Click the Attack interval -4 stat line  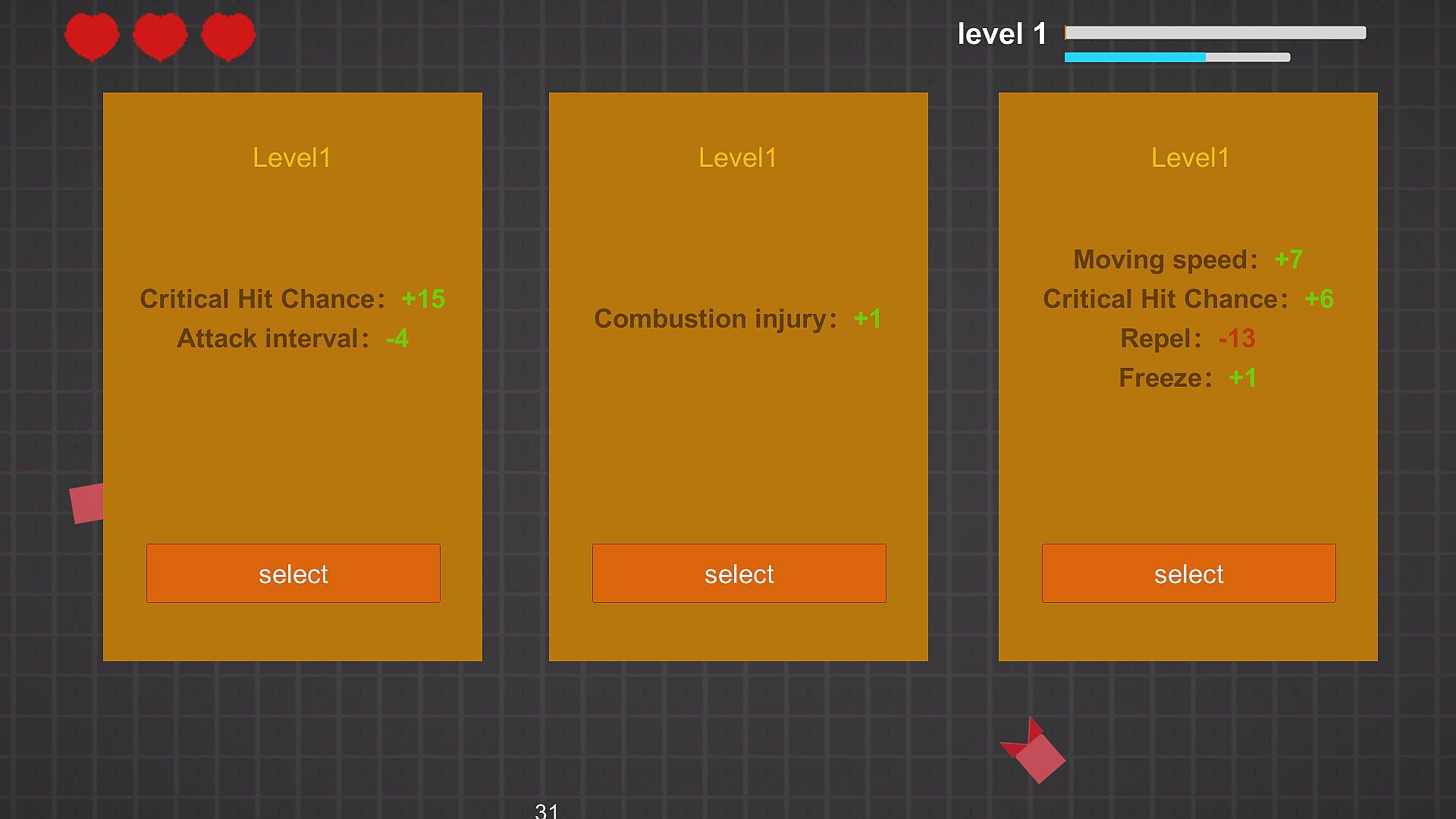click(x=293, y=338)
